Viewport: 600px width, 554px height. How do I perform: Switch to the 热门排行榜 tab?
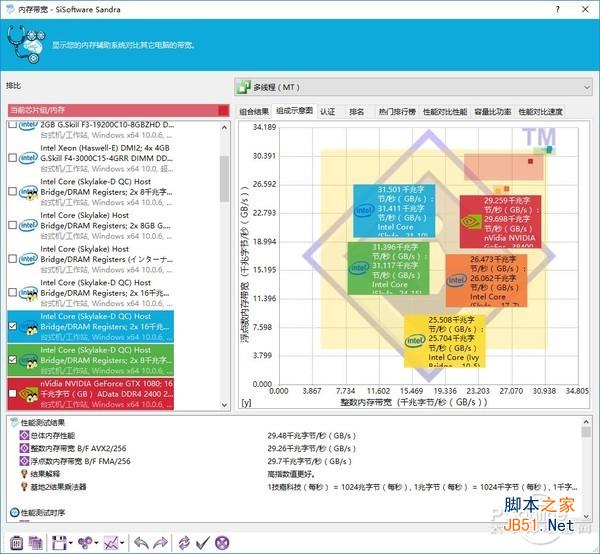(397, 112)
